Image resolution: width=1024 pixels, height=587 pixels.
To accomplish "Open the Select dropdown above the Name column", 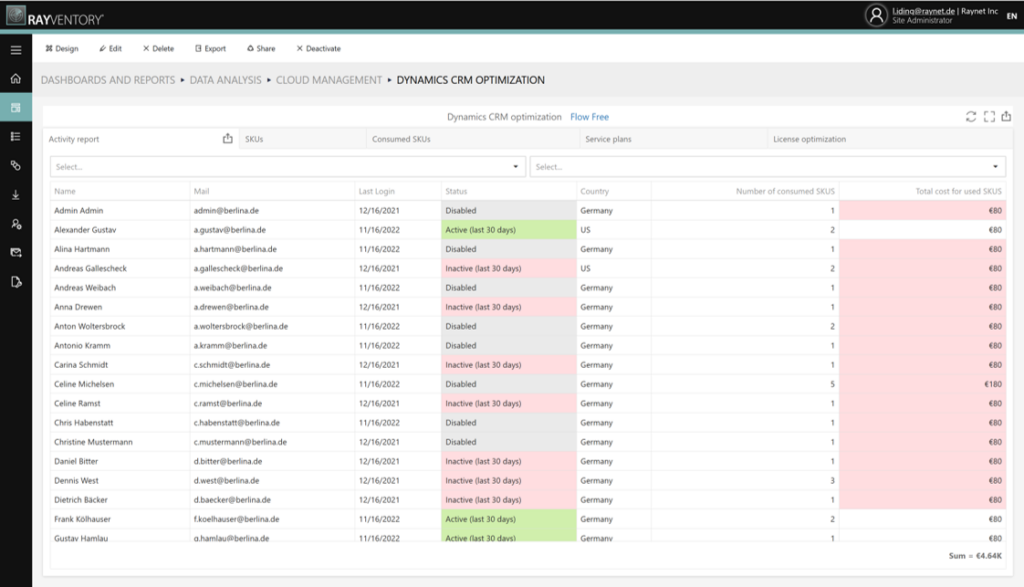I will coord(287,167).
